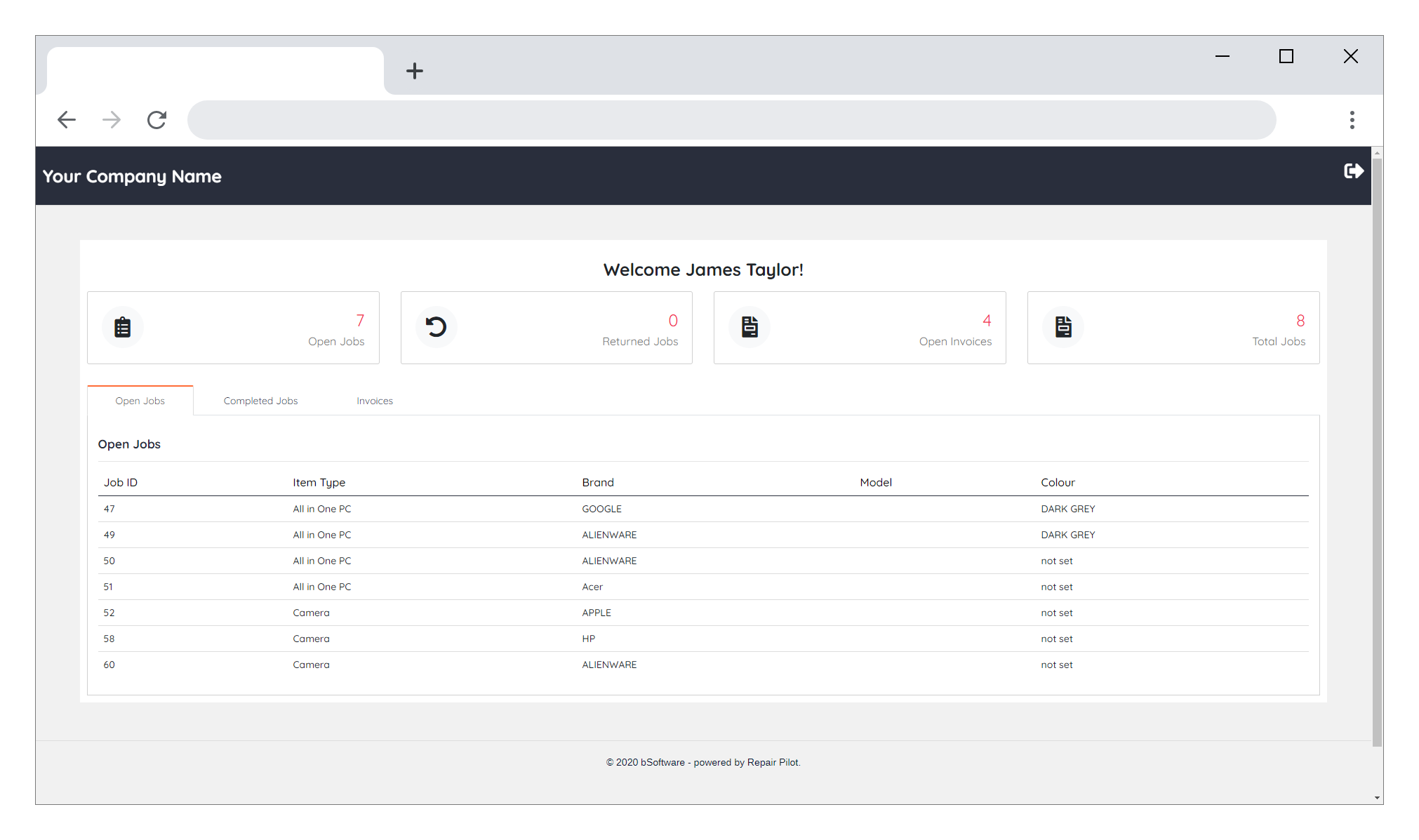The width and height of the screenshot is (1419, 840).
Task: Click the page vertical scrollbar
Action: tap(1377, 453)
